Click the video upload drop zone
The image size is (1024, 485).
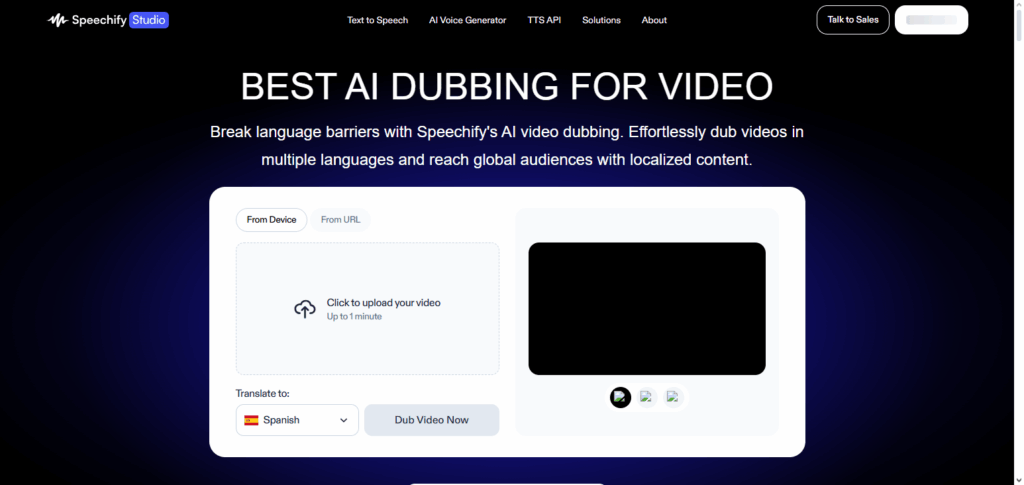click(x=368, y=309)
